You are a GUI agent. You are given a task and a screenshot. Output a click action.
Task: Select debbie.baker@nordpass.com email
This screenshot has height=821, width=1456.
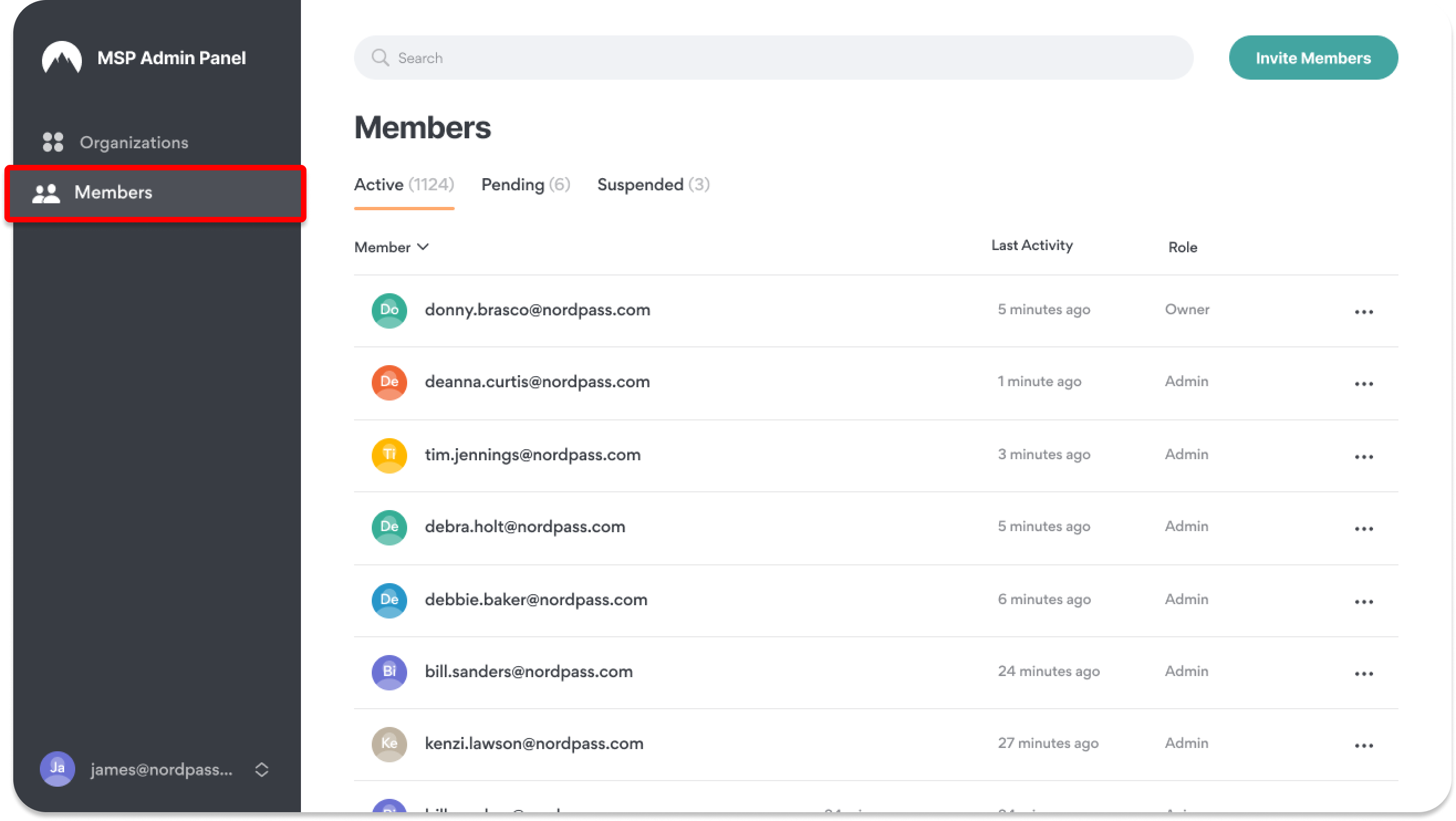[536, 599]
